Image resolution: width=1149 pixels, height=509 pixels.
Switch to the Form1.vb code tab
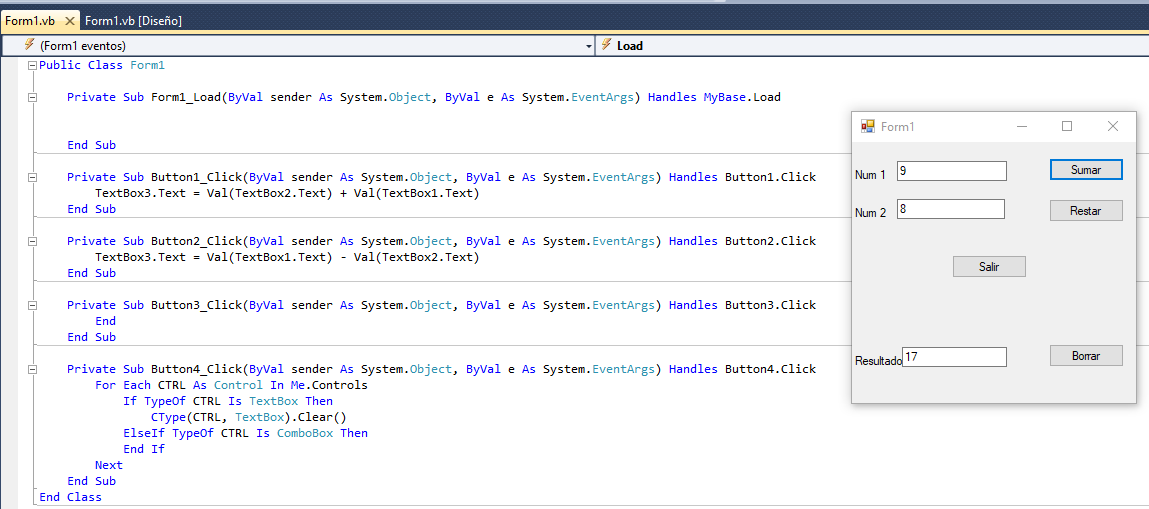pos(30,21)
